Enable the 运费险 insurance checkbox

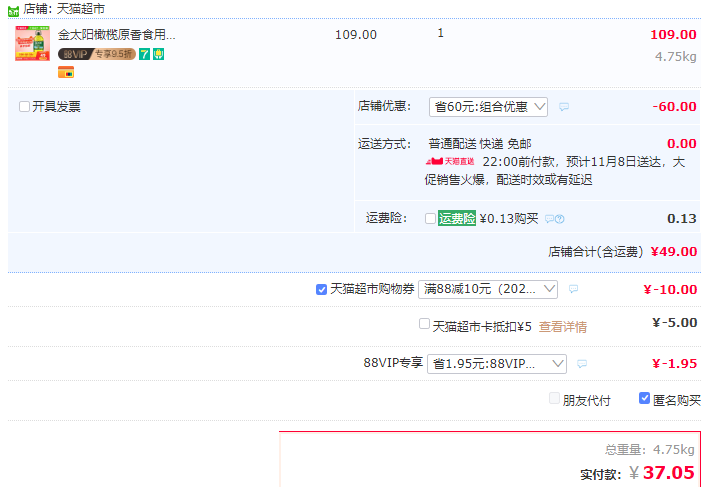pyautogui.click(x=430, y=218)
